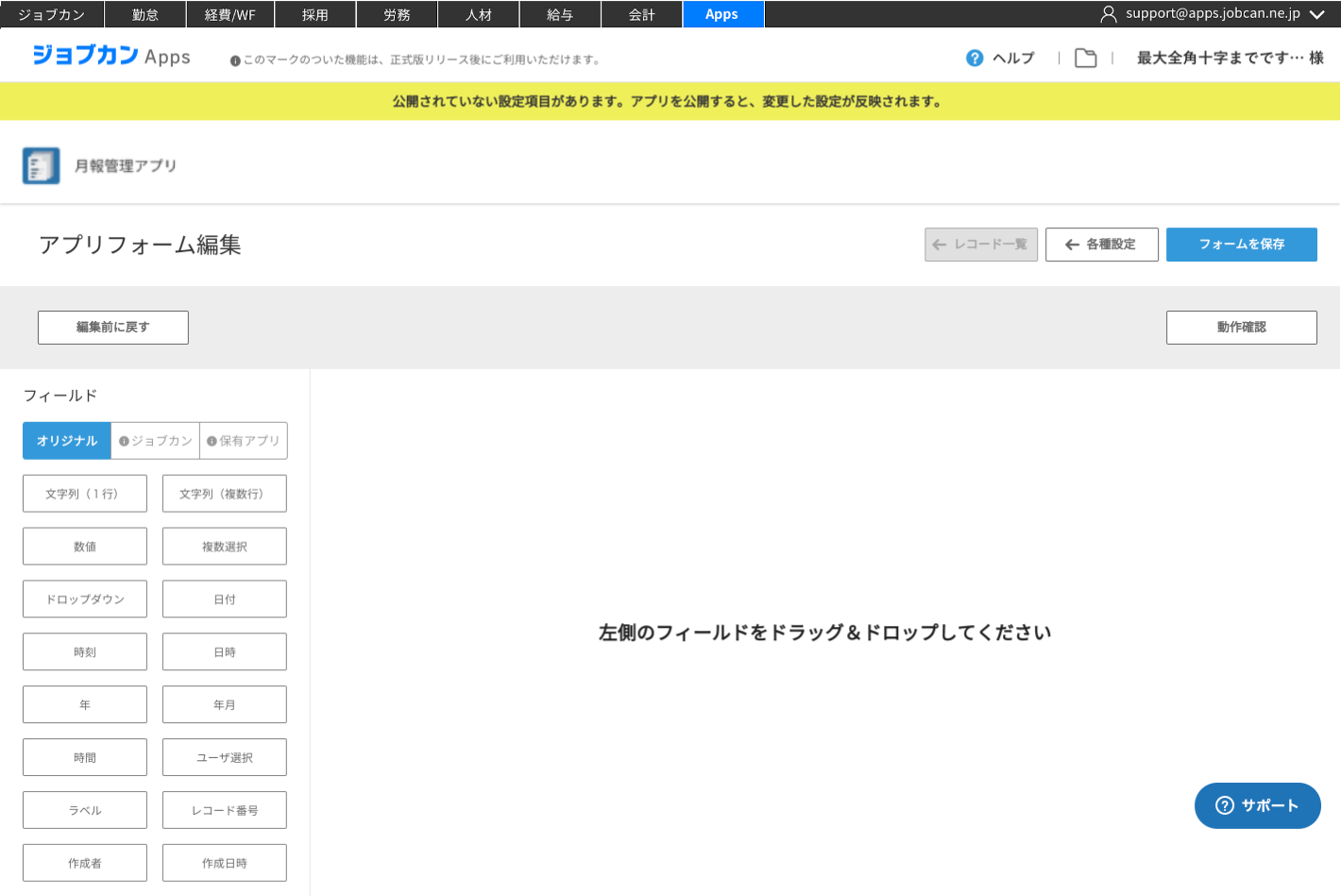Select the ユーザ選択 field button
The height and width of the screenshot is (896, 1341).
point(225,758)
